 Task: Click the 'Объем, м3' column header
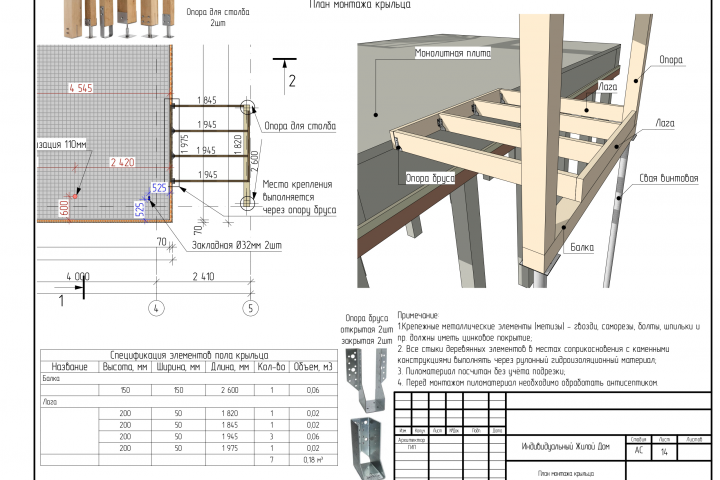(313, 367)
